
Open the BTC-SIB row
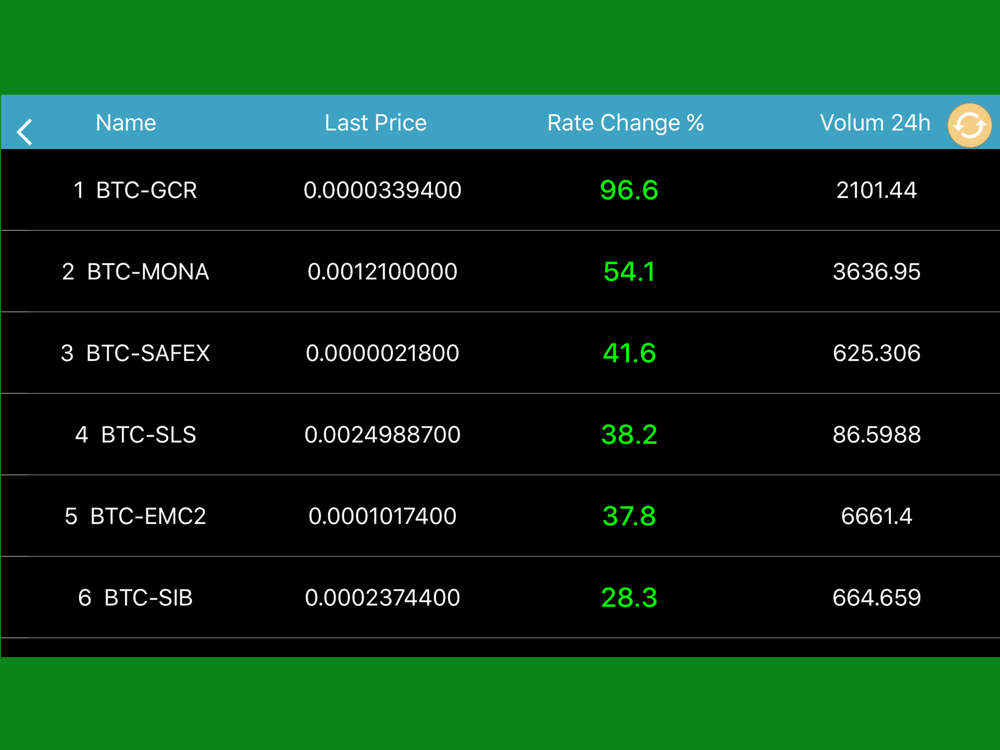pyautogui.click(x=500, y=598)
